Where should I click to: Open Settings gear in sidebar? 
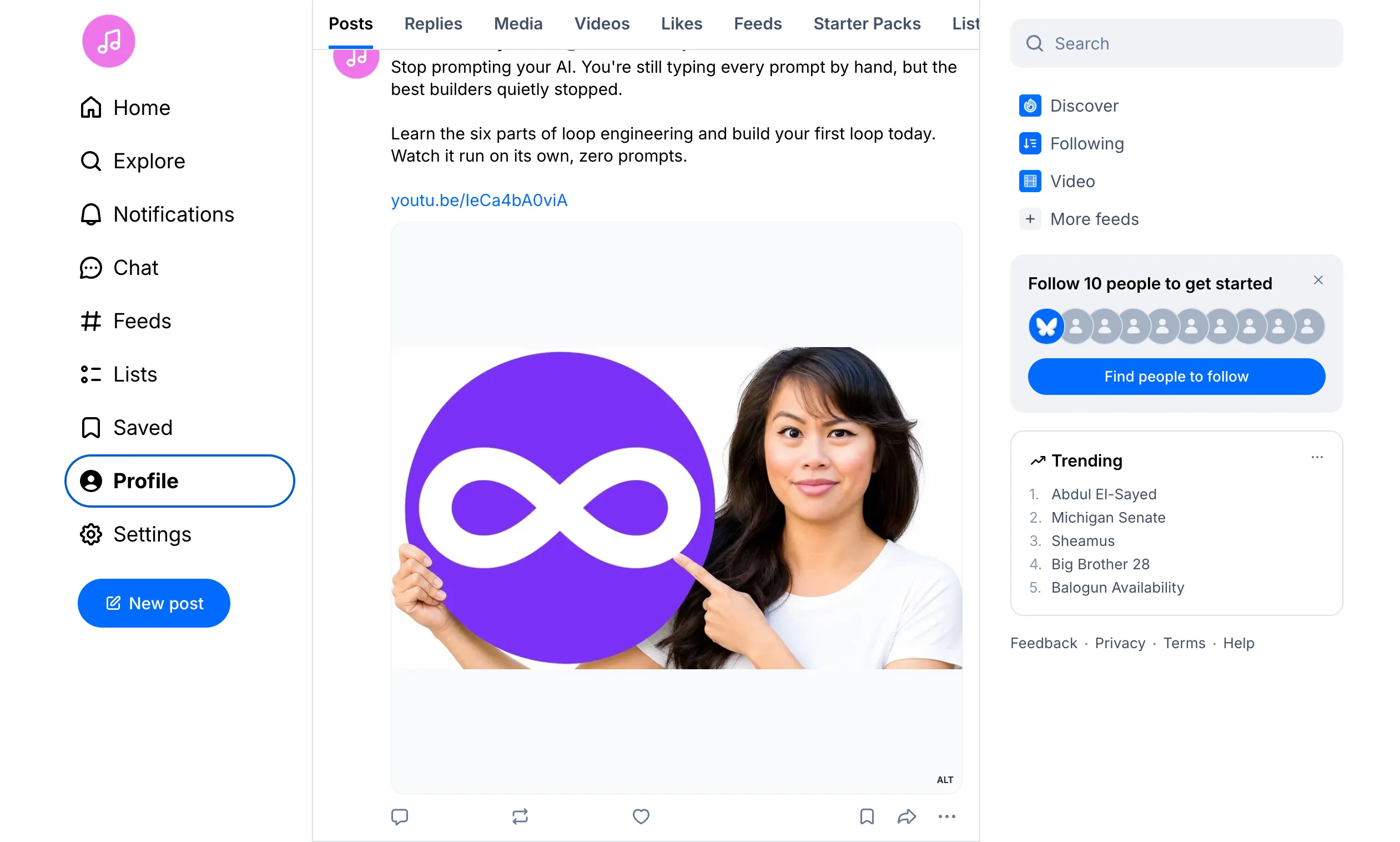pyautogui.click(x=135, y=534)
